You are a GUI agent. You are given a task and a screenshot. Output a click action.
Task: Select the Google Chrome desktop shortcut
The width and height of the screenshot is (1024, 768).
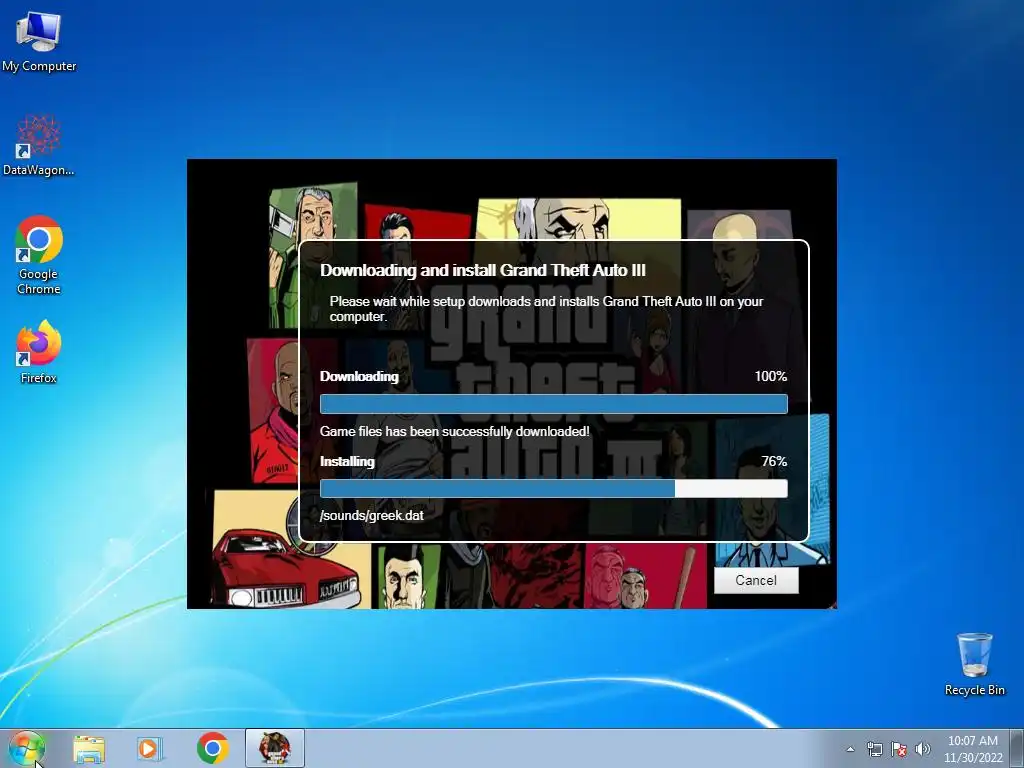pyautogui.click(x=39, y=255)
